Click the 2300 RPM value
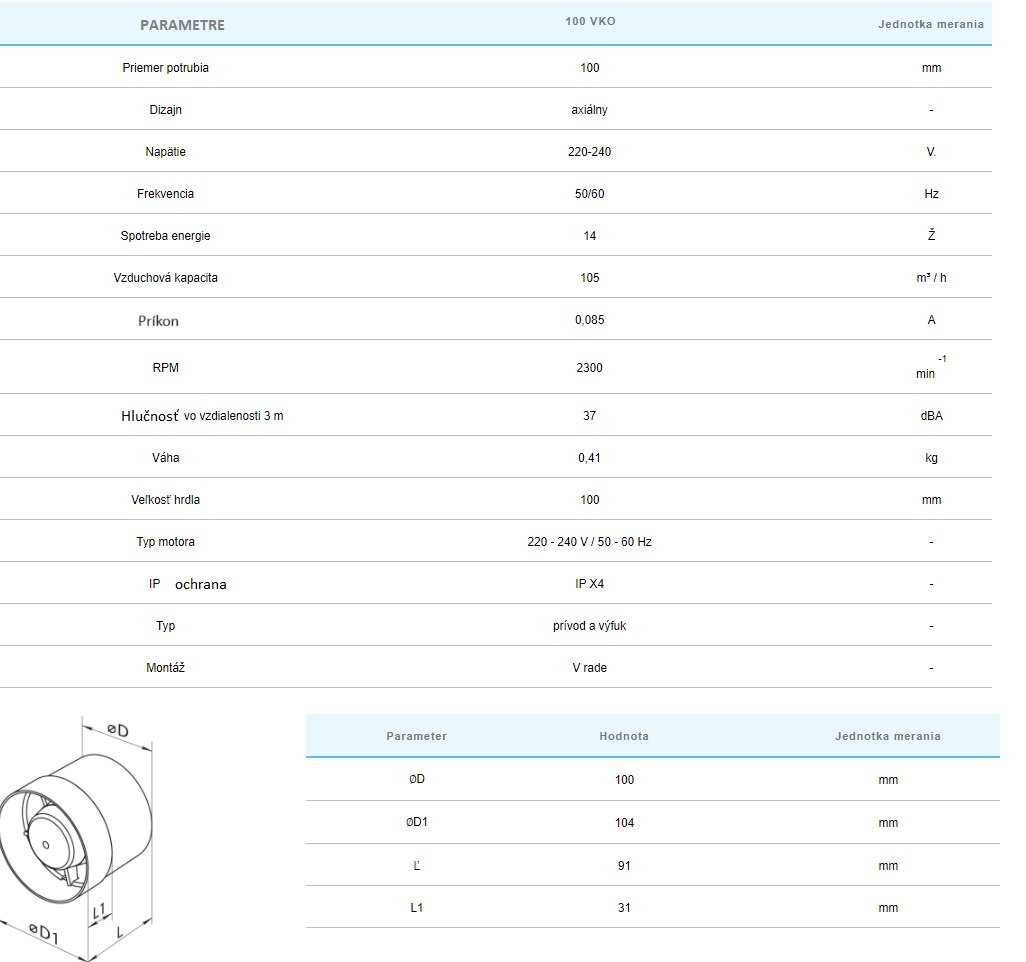Image resolution: width=1026 pixels, height=962 pixels. 589,368
